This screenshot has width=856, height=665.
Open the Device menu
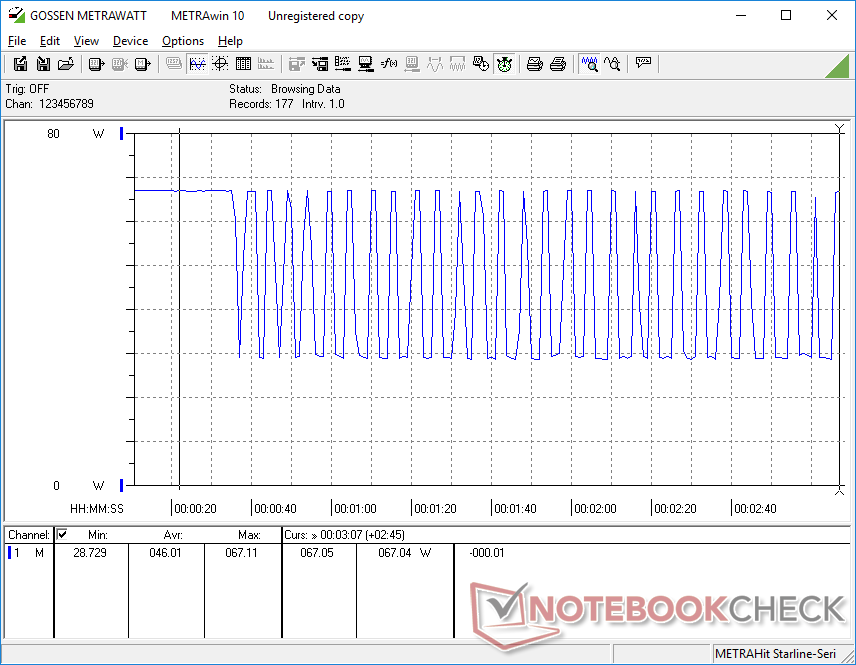[x=130, y=41]
